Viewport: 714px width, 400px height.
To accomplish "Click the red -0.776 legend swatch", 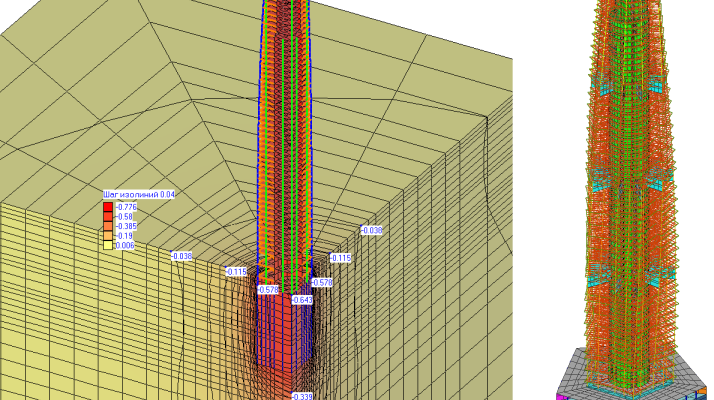I will click(108, 207).
